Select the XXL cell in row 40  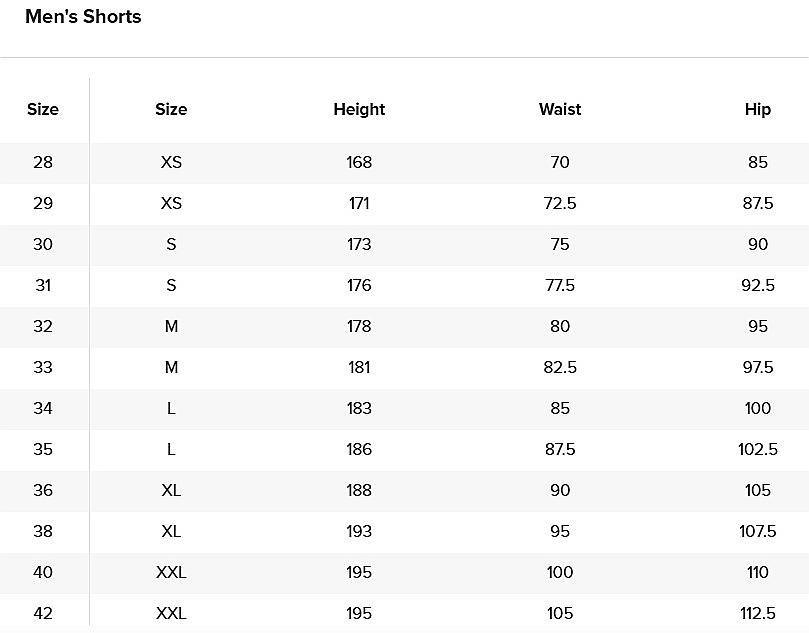[171, 572]
